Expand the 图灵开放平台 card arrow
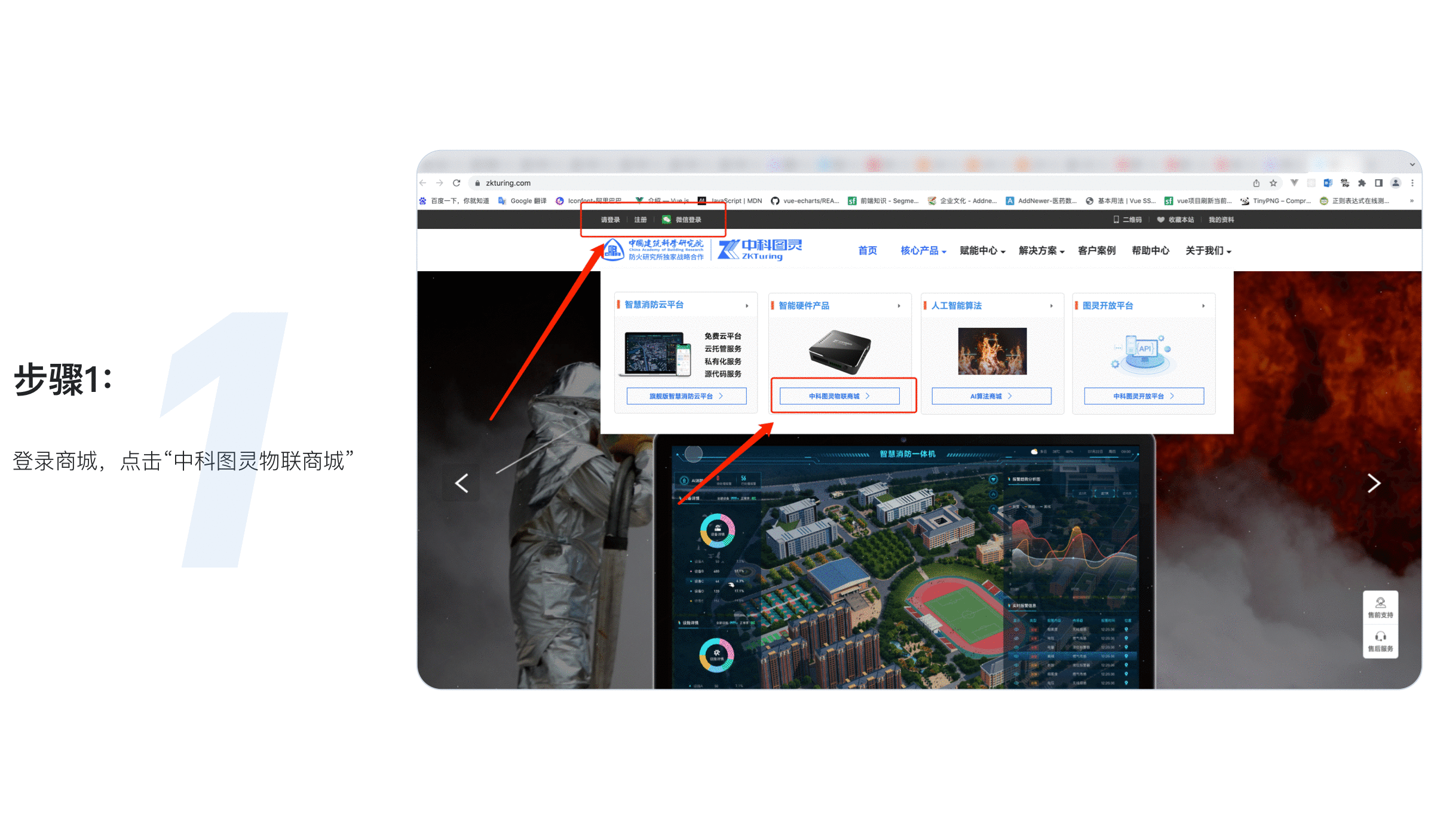Image resolution: width=1434 pixels, height=840 pixels. click(x=1203, y=306)
